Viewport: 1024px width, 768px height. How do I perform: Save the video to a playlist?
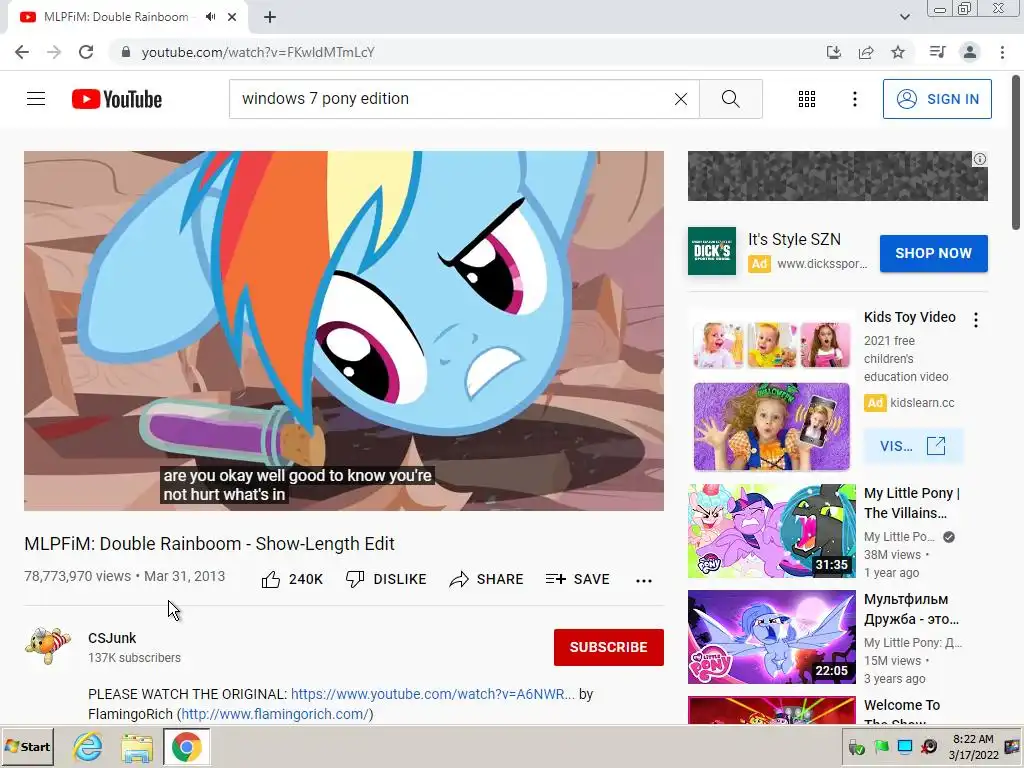[577, 579]
